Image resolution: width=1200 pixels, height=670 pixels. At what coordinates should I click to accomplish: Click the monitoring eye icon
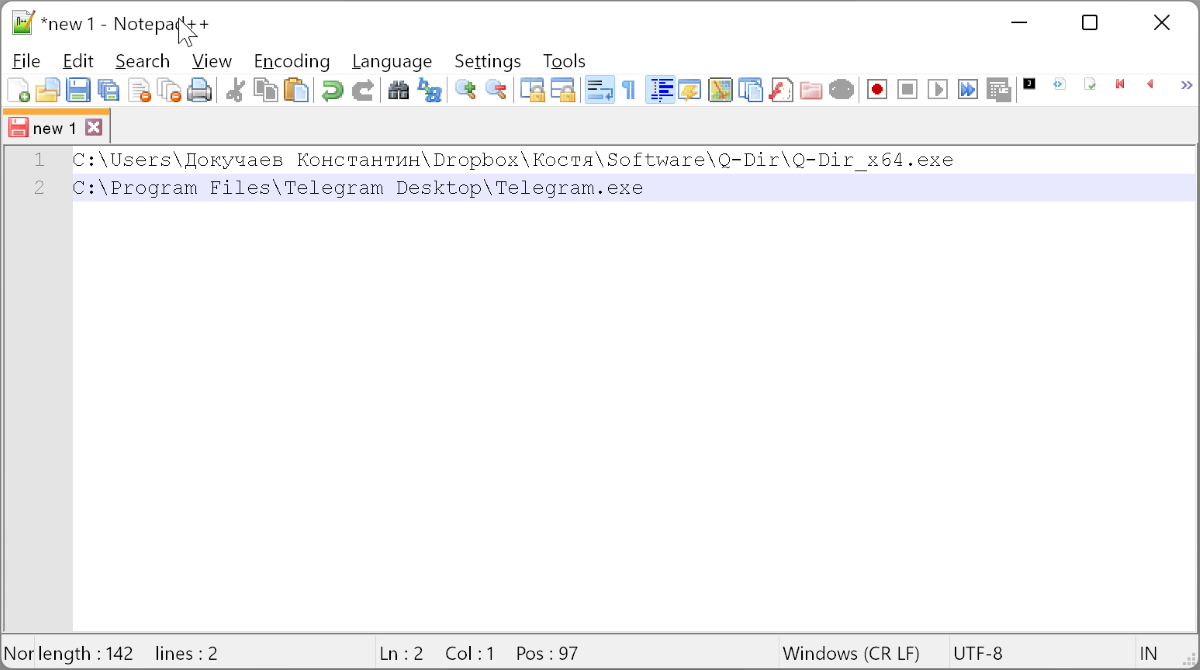(842, 90)
